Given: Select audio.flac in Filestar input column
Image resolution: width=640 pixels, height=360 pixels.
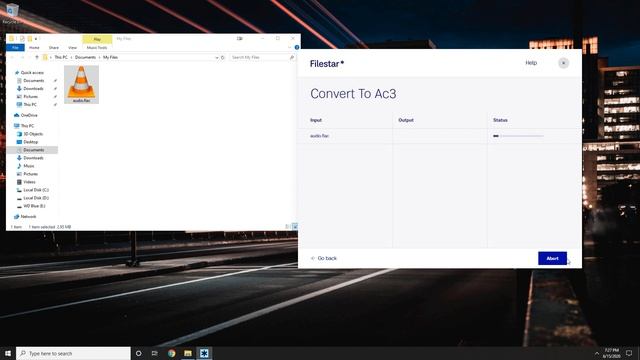Looking at the screenshot, I should [319, 136].
